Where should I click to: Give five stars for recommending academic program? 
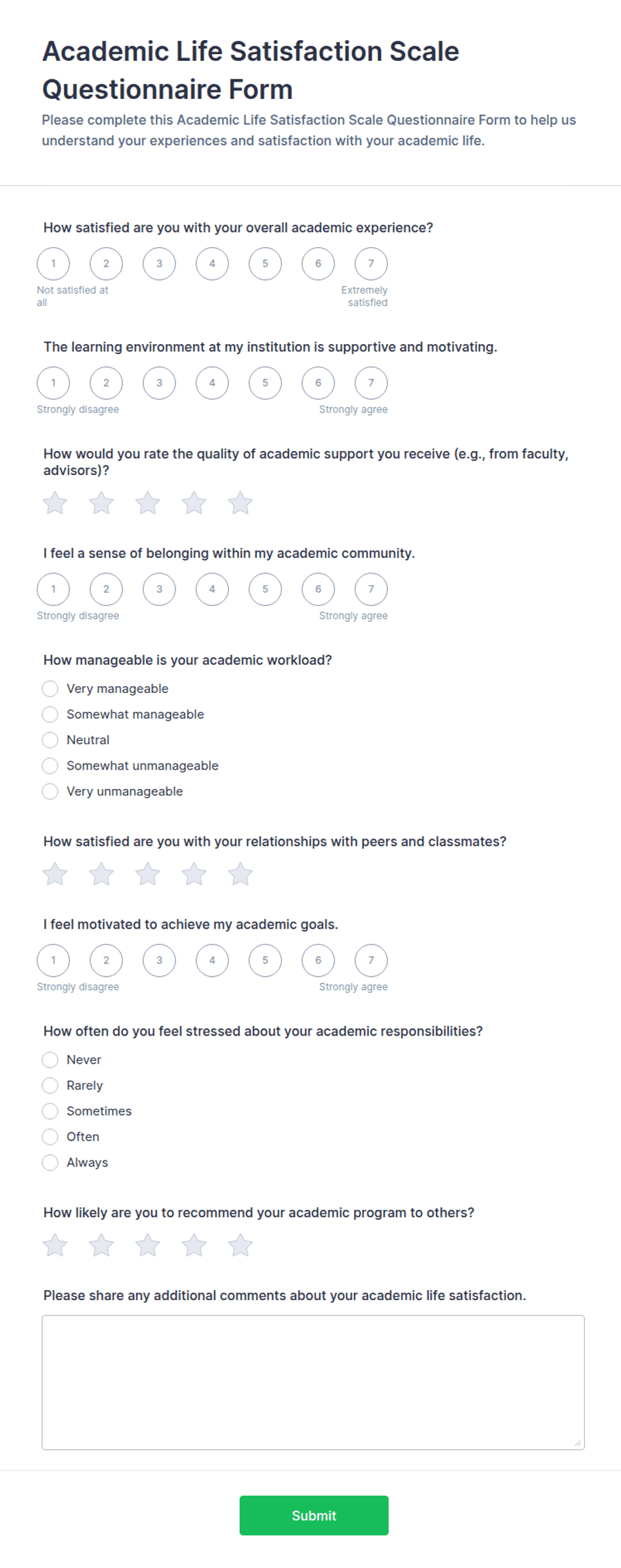coord(240,1245)
